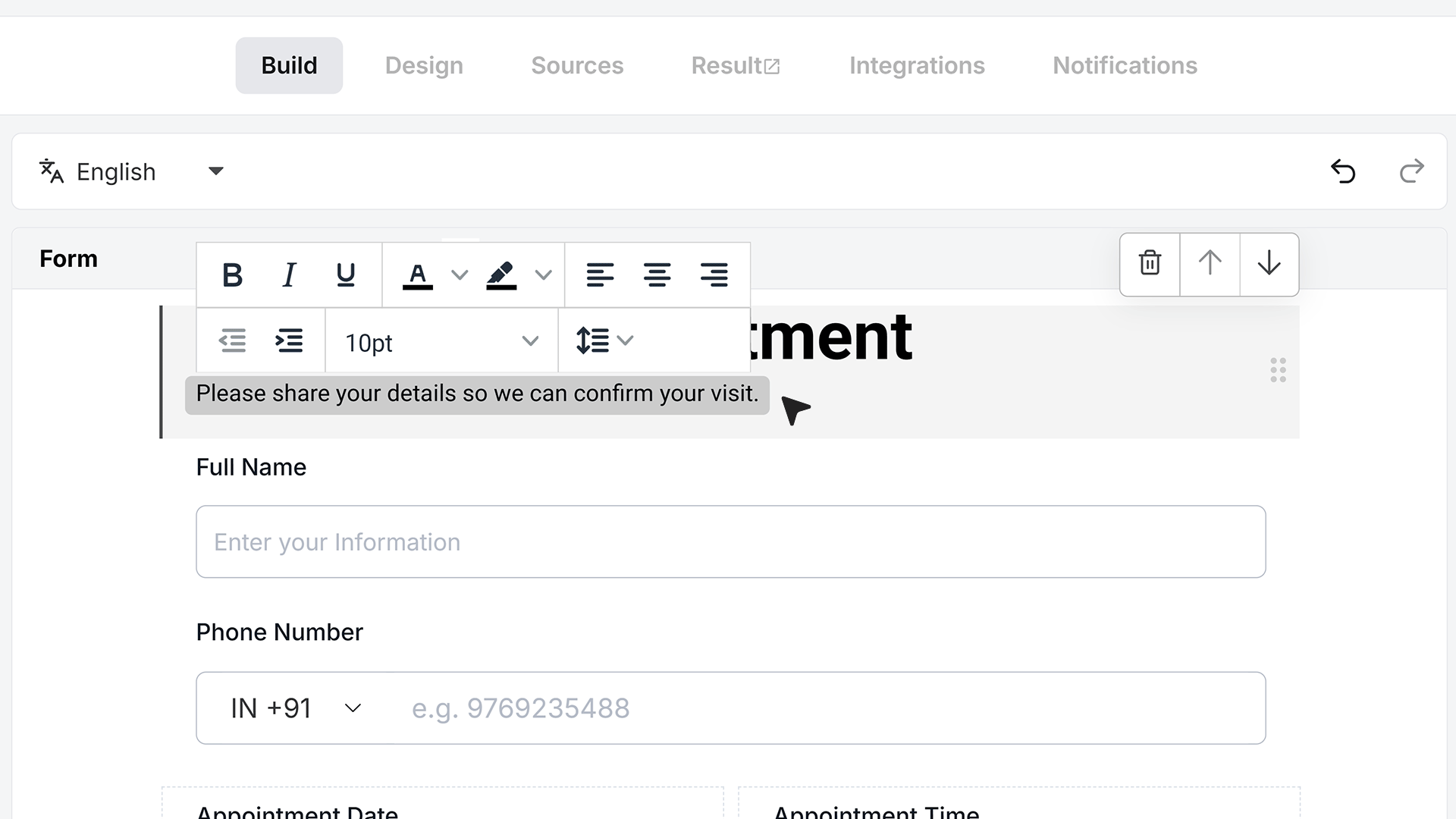Click the Full Name input field
1456x819 pixels.
click(731, 541)
